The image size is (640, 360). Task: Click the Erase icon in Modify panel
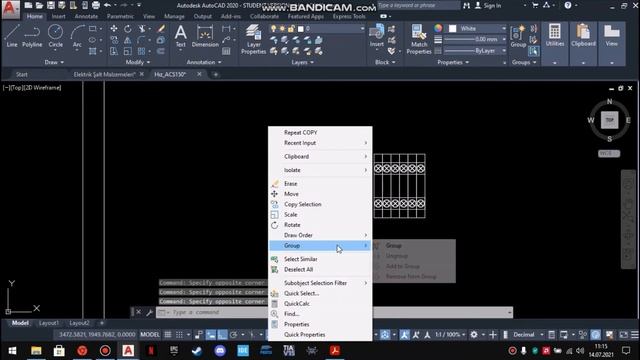[x=161, y=29]
